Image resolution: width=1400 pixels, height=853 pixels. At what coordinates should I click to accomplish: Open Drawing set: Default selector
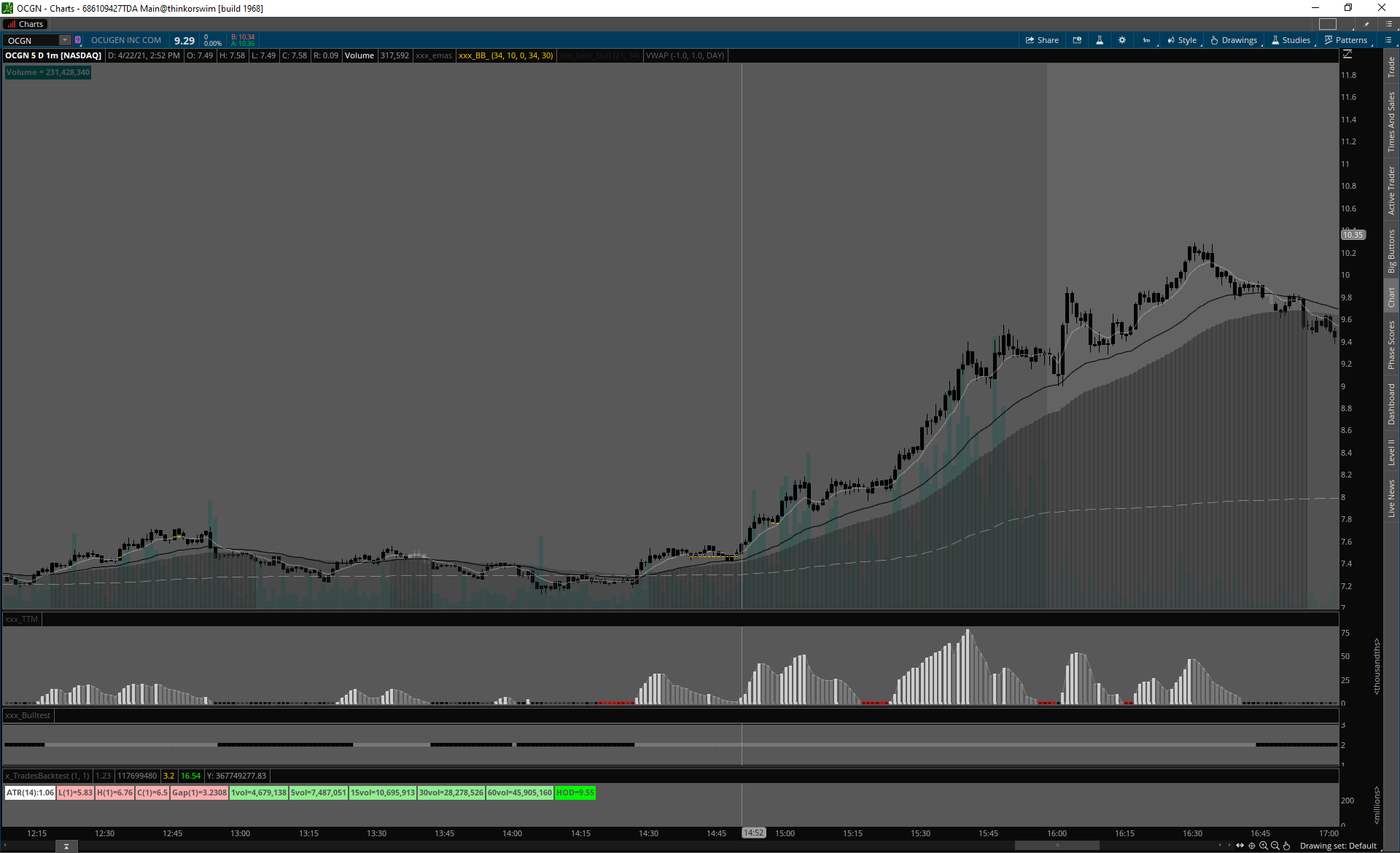1338,846
